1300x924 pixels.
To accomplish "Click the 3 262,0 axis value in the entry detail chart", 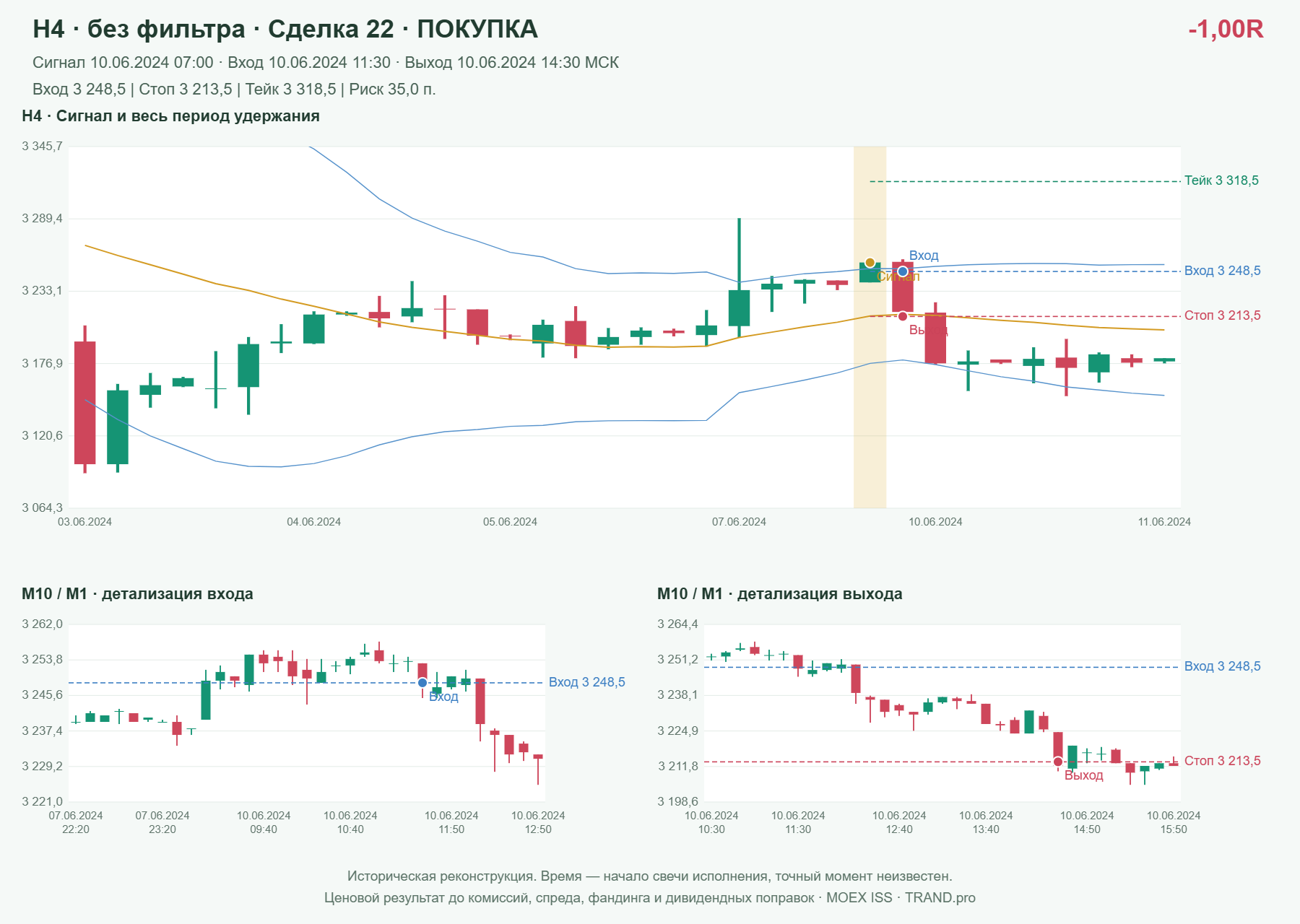I will click(x=43, y=624).
